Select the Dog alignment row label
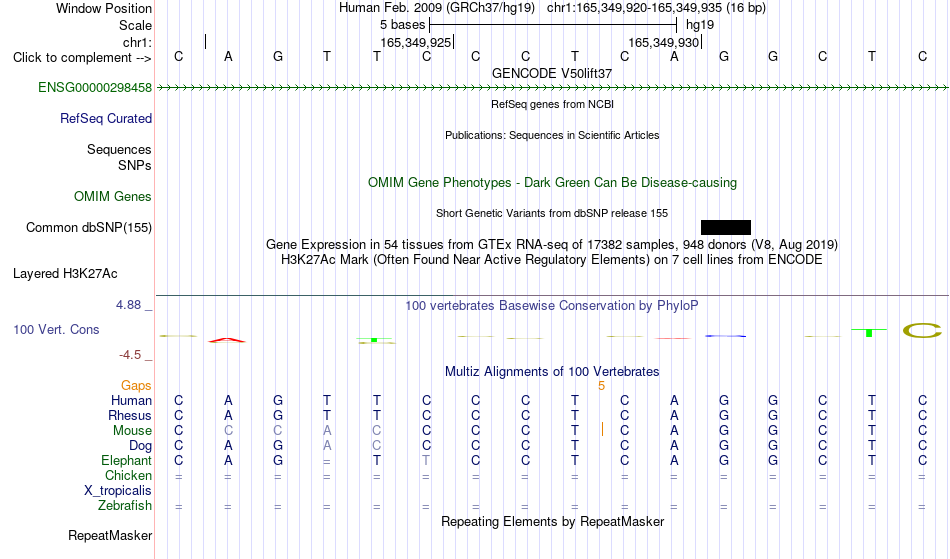 pyautogui.click(x=140, y=446)
